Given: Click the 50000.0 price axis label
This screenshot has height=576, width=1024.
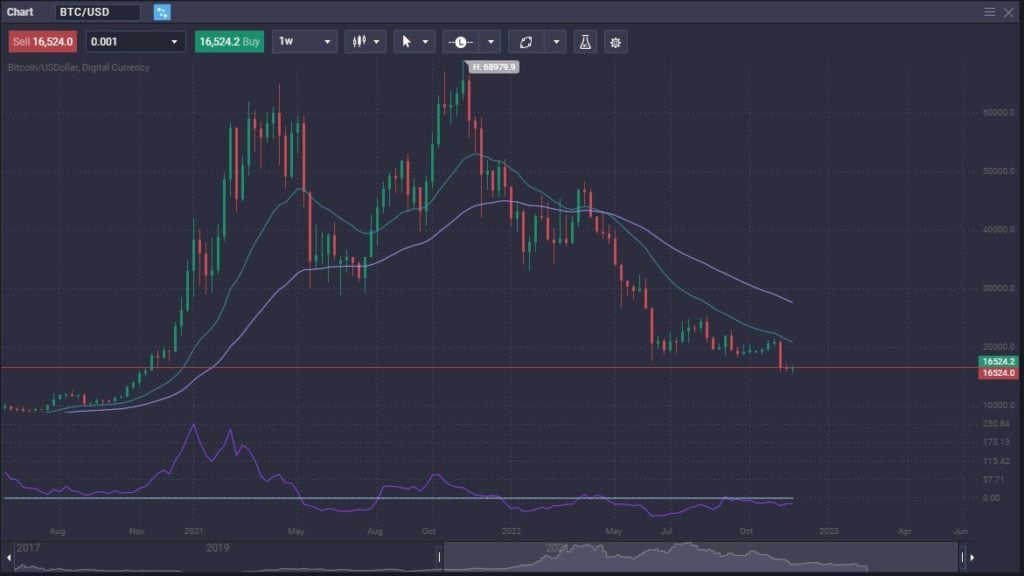Looking at the screenshot, I should (x=999, y=171).
